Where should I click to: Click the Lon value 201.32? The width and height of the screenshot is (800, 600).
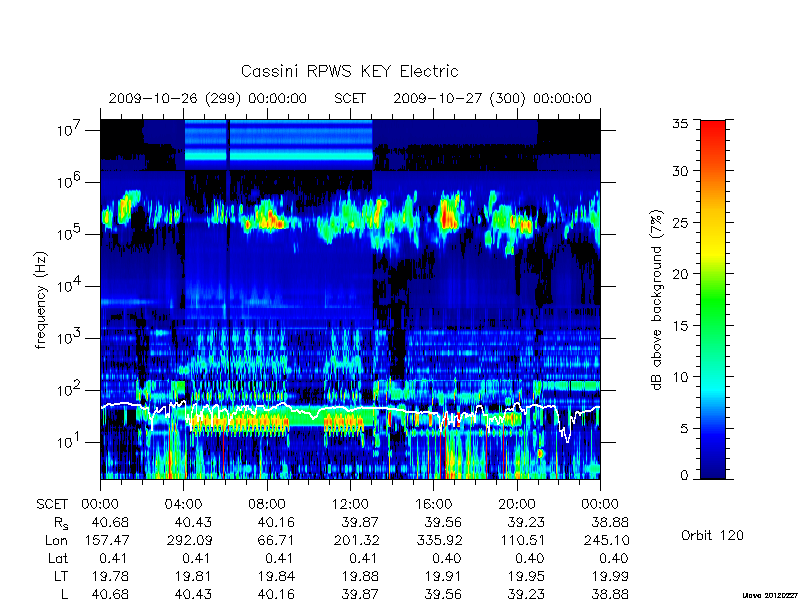coord(356,540)
